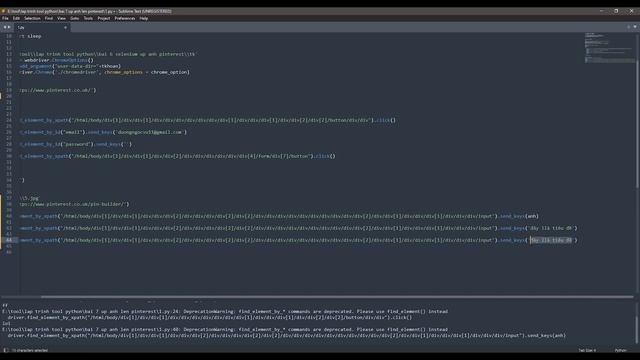Screen dimensions: 640x360
Task: Click line number 44 in gutter
Action: pos(9,240)
